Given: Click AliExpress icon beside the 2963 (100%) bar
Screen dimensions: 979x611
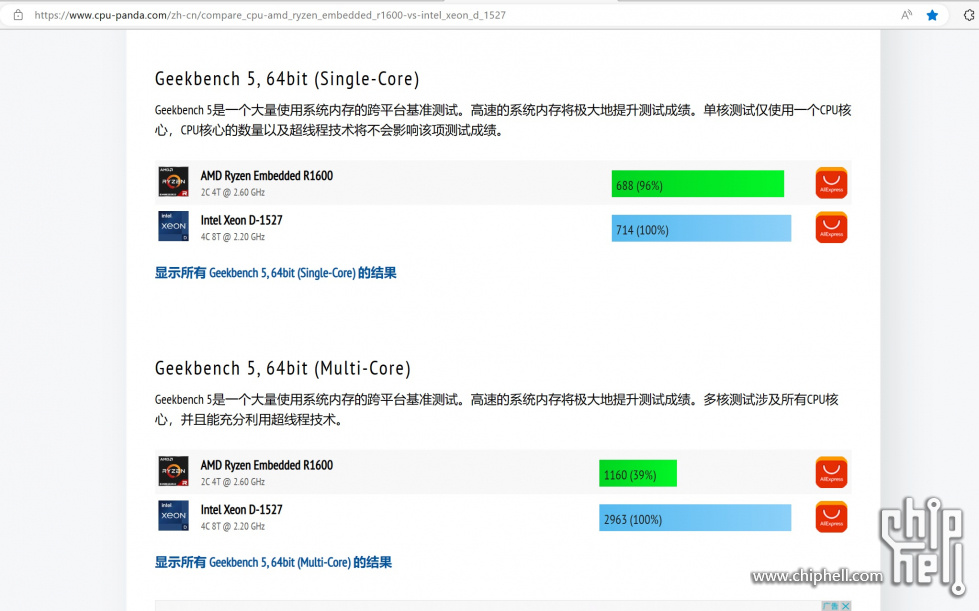Looking at the screenshot, I should pyautogui.click(x=831, y=517).
